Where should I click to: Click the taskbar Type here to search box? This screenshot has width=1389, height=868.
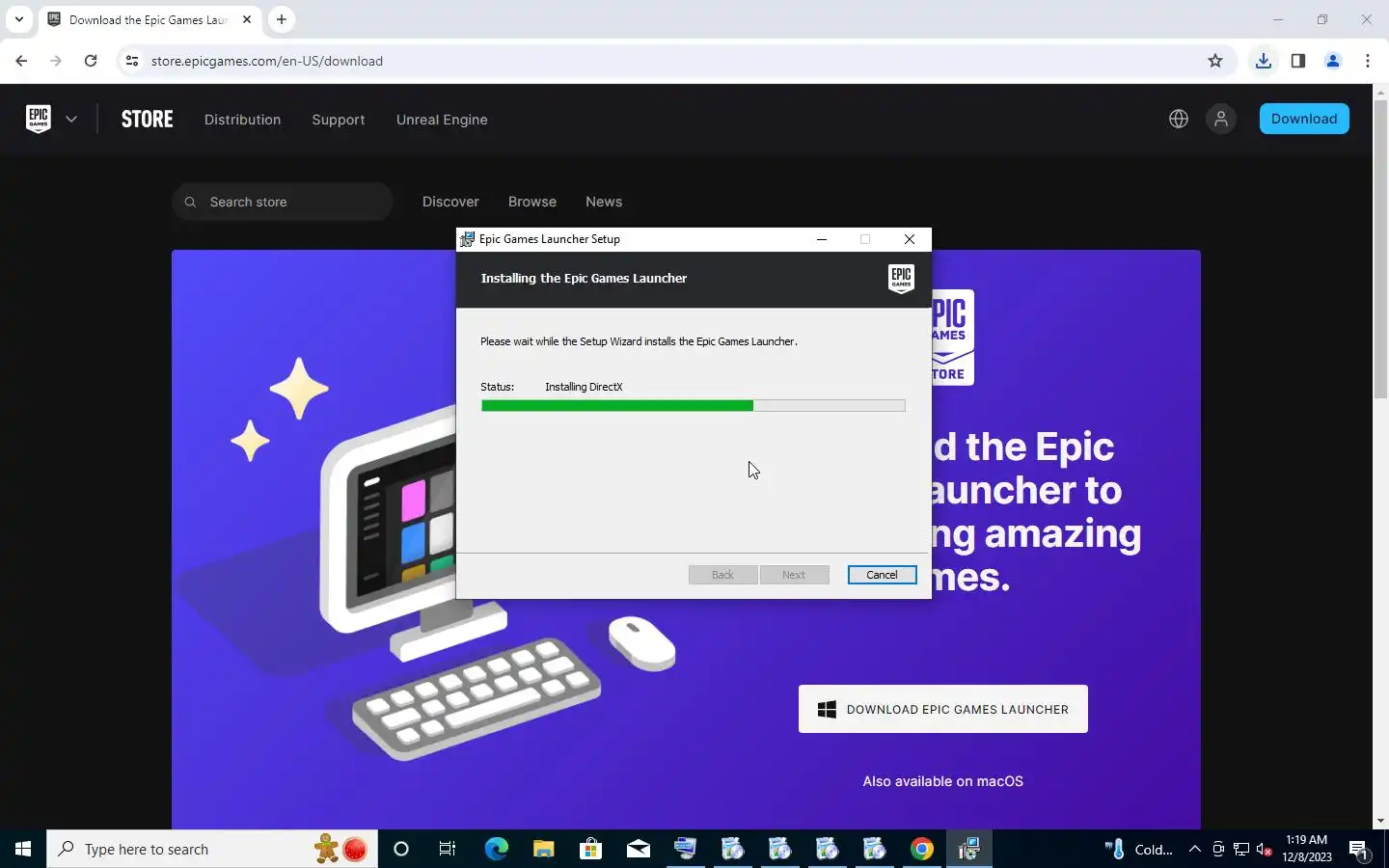pyautogui.click(x=212, y=849)
